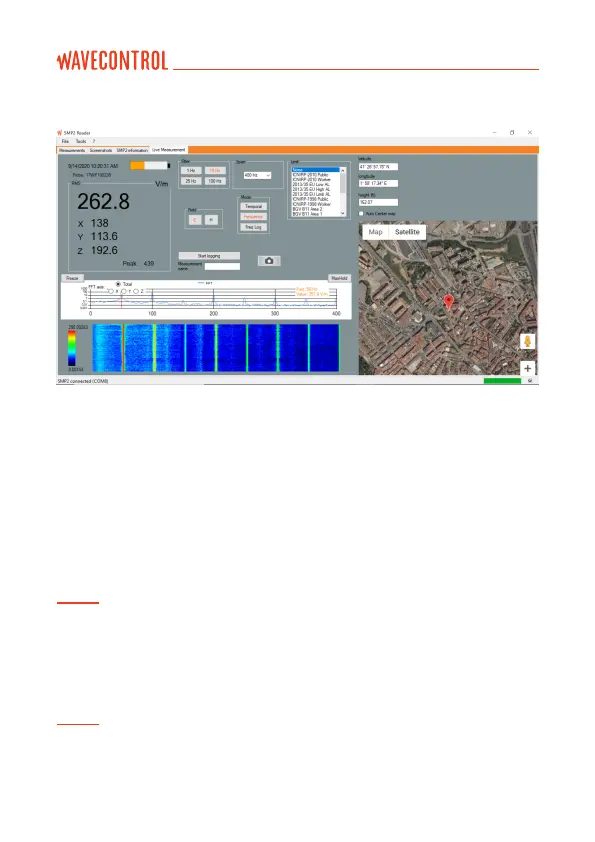Screen dimensions: 595x842
Task: Click the SMP2 Reader app logo icon
Action: coord(60,133)
